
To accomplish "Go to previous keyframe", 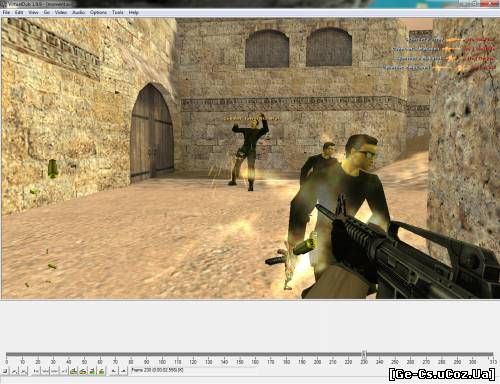I will (x=73, y=371).
